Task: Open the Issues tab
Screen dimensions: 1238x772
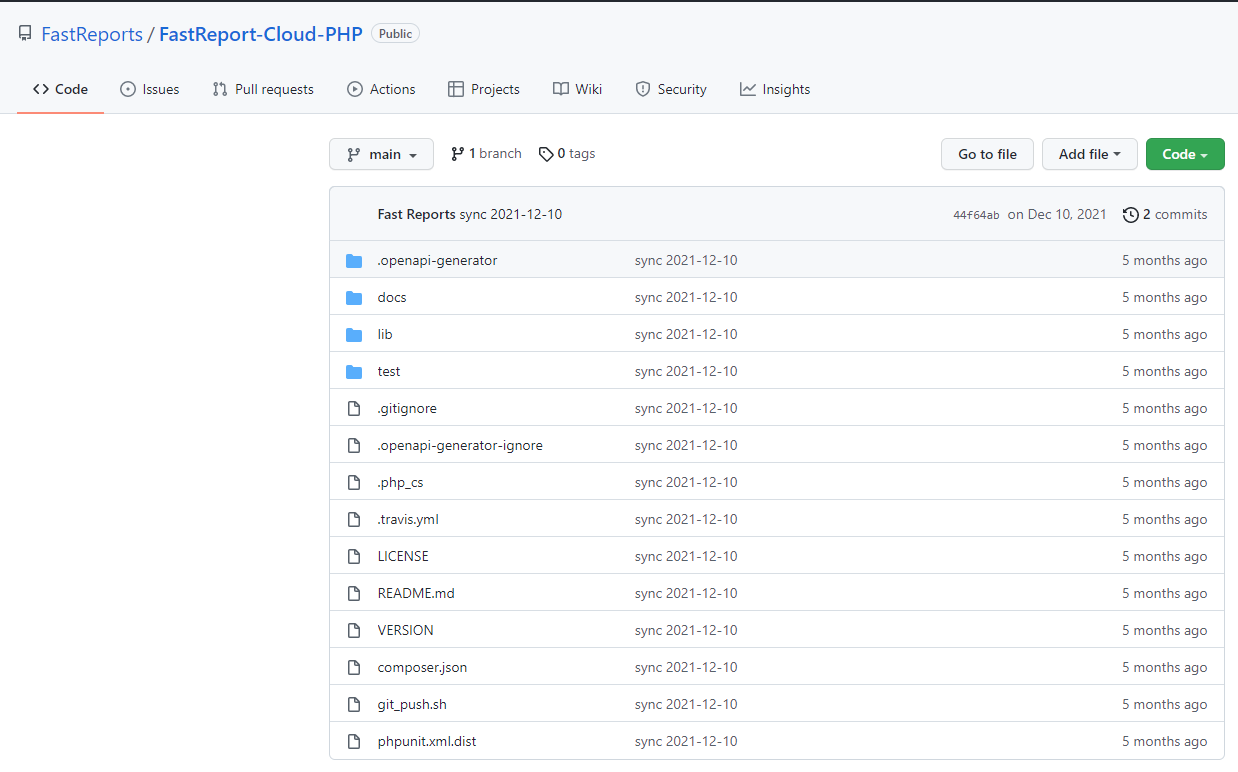Action: coord(150,89)
